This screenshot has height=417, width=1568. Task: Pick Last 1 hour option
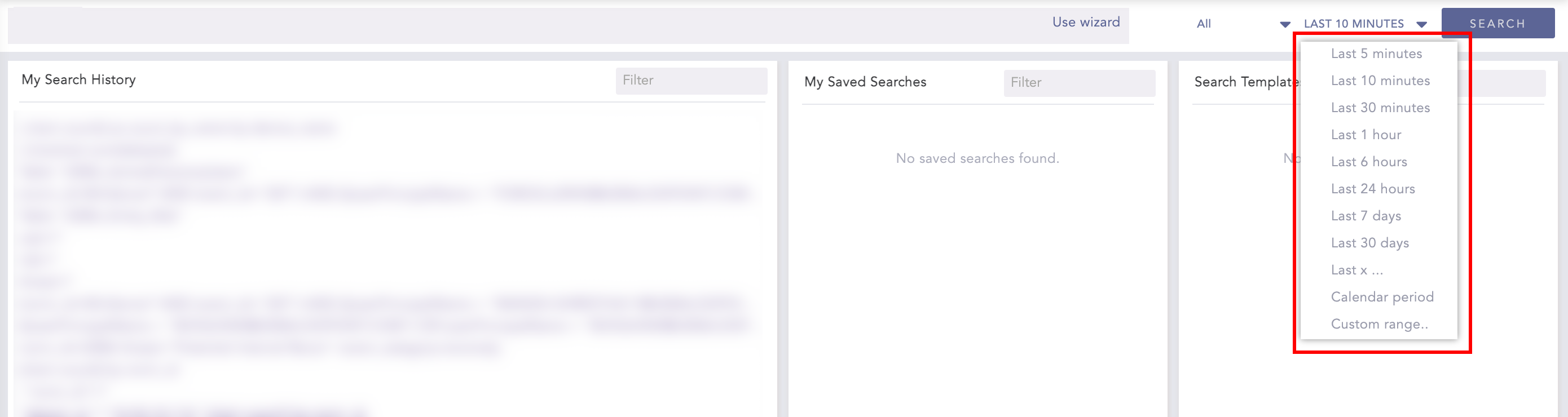point(1366,134)
